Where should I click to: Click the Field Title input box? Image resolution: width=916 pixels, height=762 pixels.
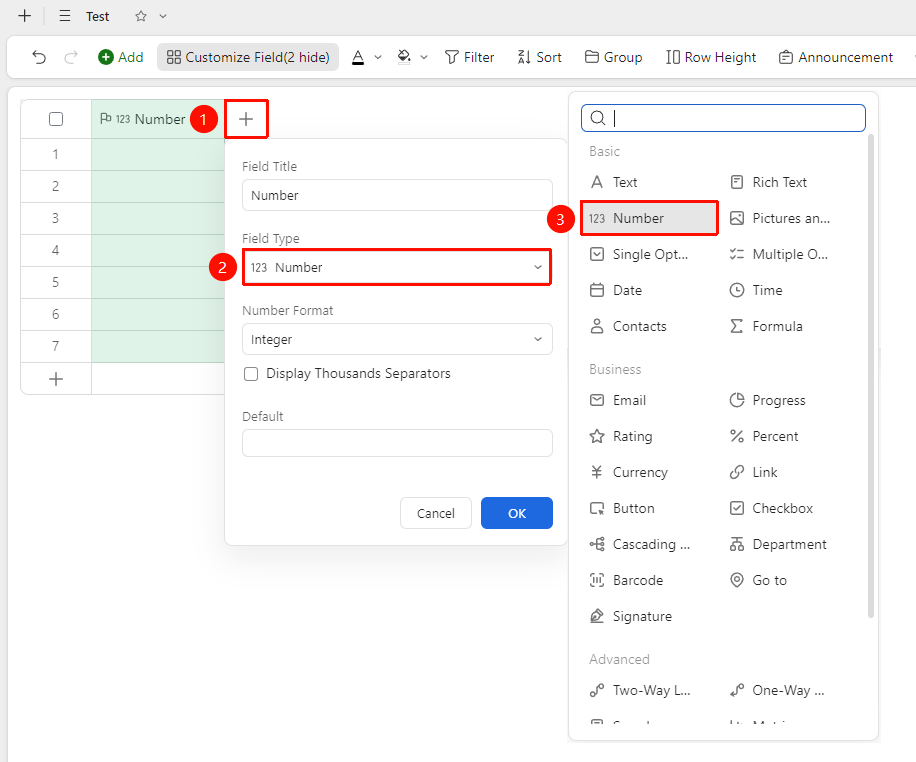[397, 195]
